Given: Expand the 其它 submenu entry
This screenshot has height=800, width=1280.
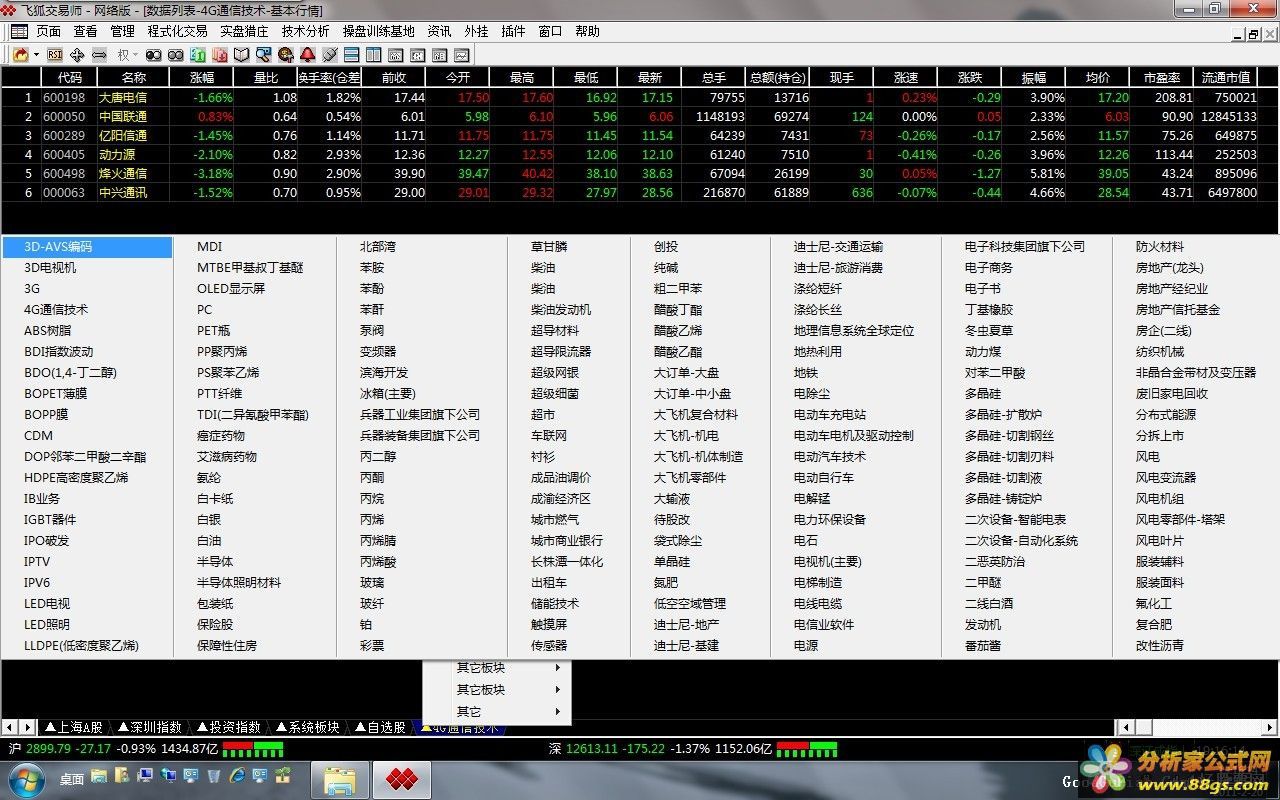Looking at the screenshot, I should (497, 712).
